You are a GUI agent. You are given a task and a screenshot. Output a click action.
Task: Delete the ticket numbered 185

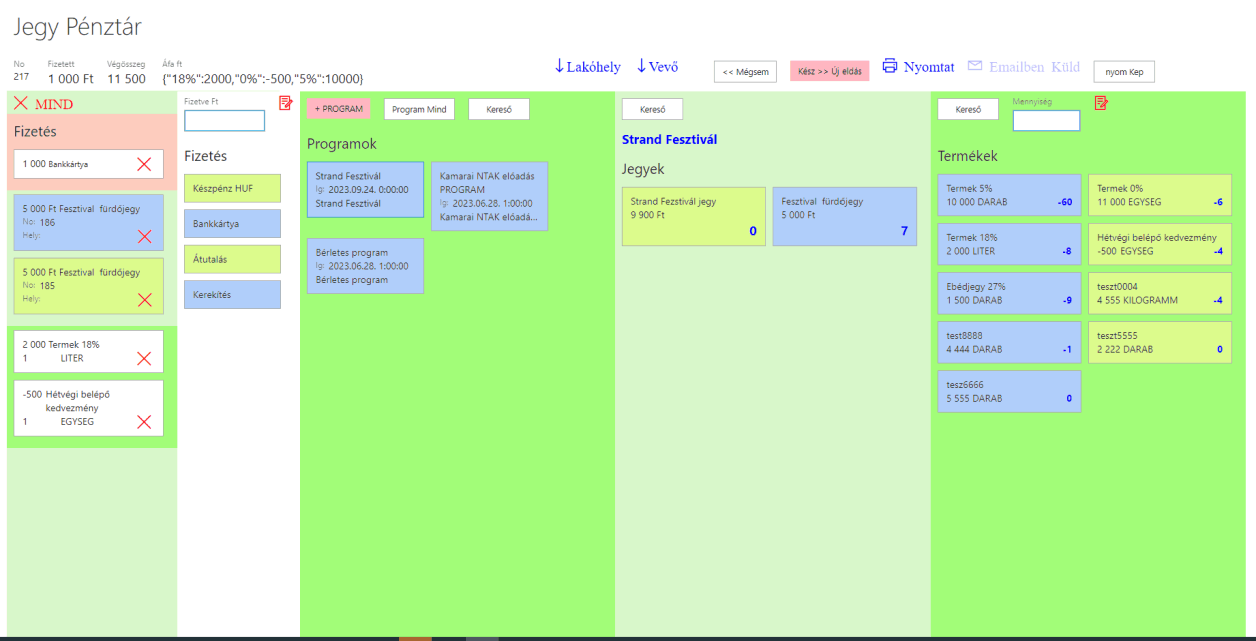pyautogui.click(x=144, y=300)
